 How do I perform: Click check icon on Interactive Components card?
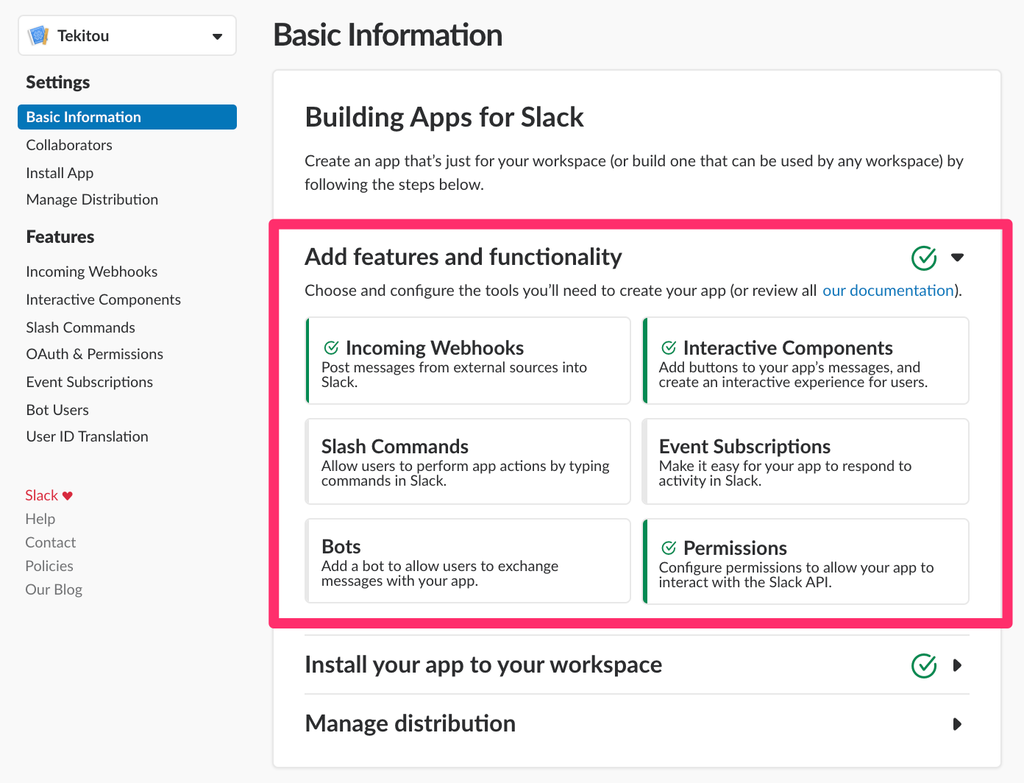click(x=669, y=347)
